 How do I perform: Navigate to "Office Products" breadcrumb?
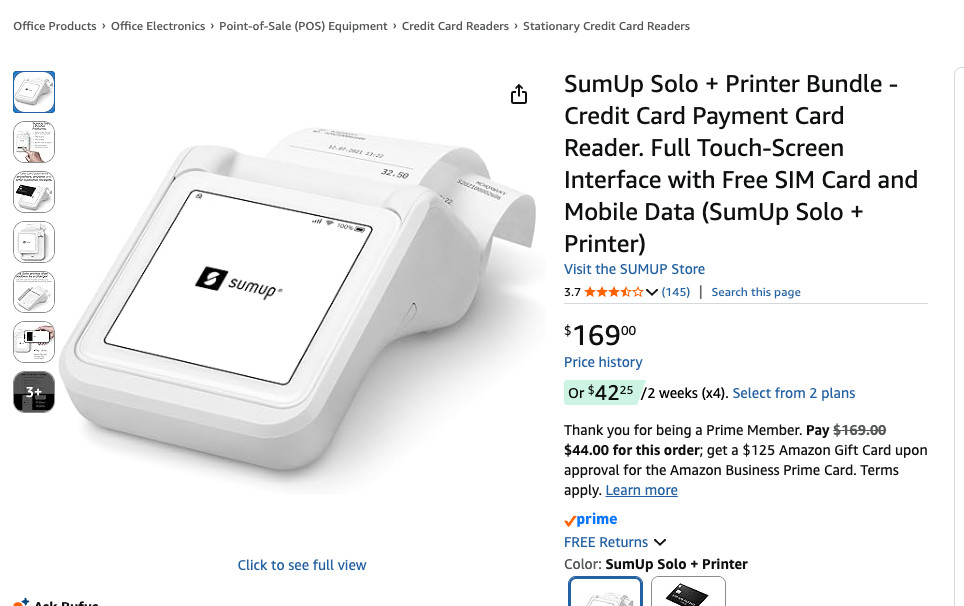pyautogui.click(x=54, y=26)
